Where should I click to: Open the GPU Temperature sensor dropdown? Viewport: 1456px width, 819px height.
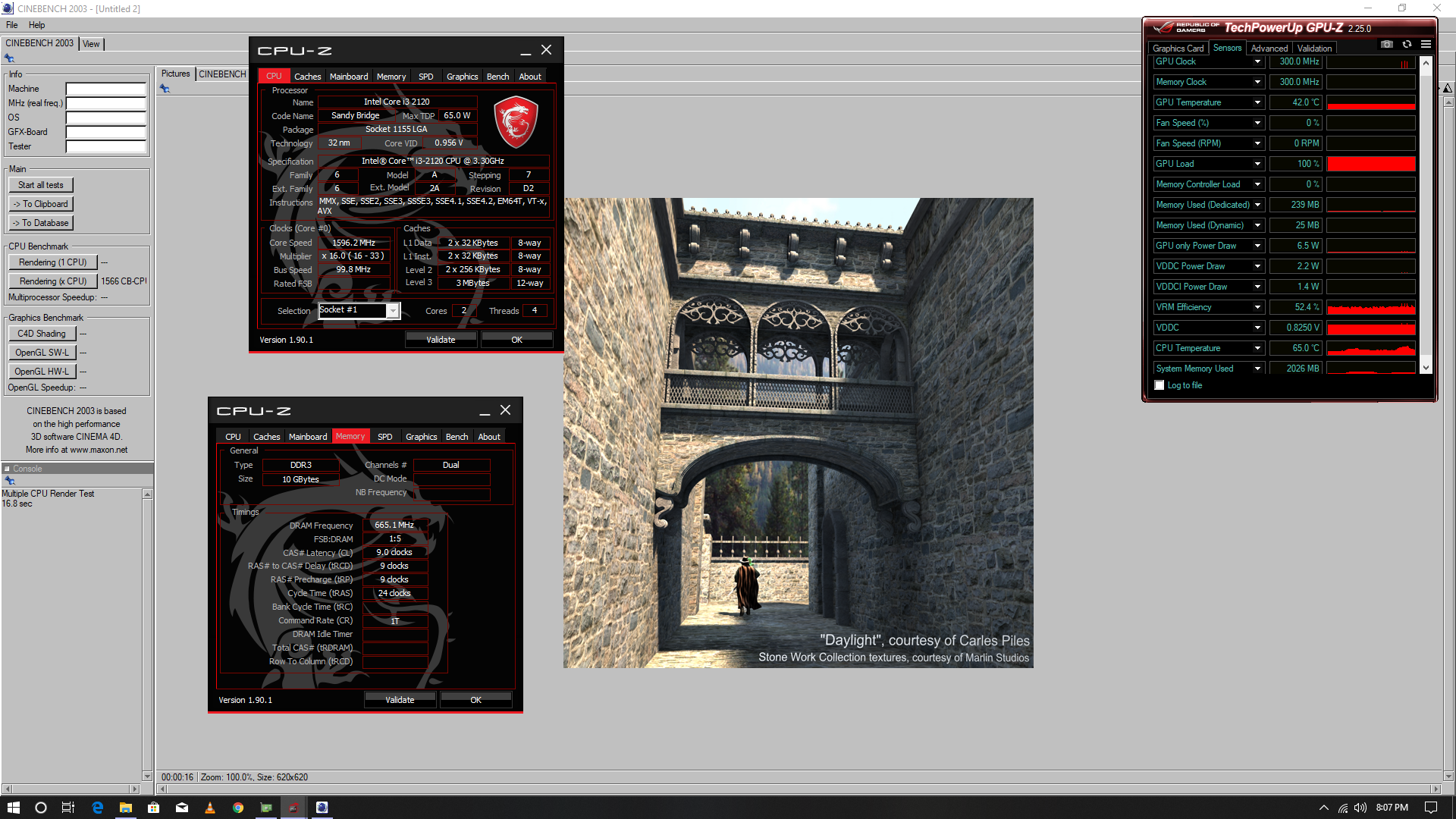tap(1257, 102)
